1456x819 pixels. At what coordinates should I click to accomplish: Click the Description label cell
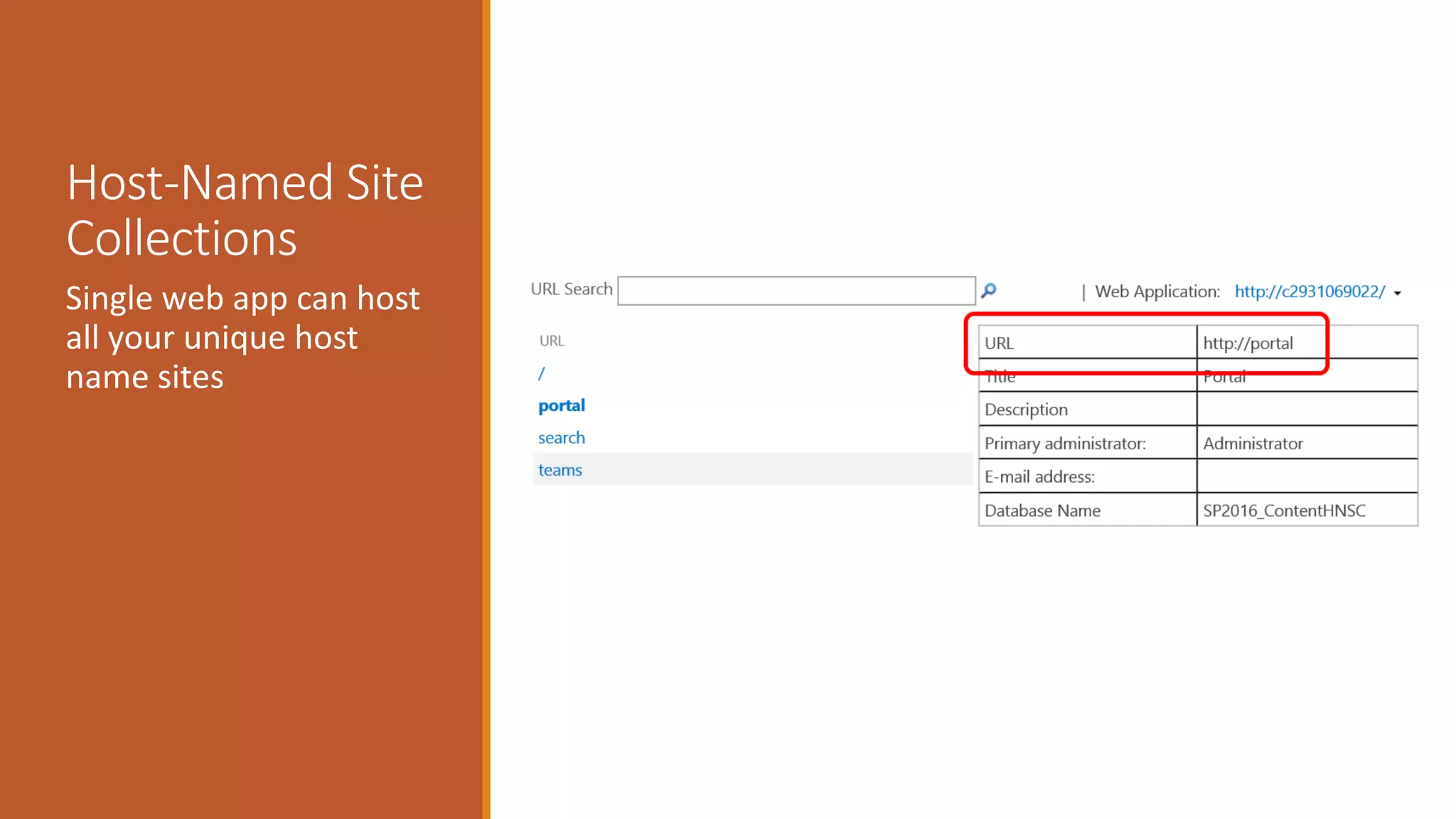click(1088, 409)
